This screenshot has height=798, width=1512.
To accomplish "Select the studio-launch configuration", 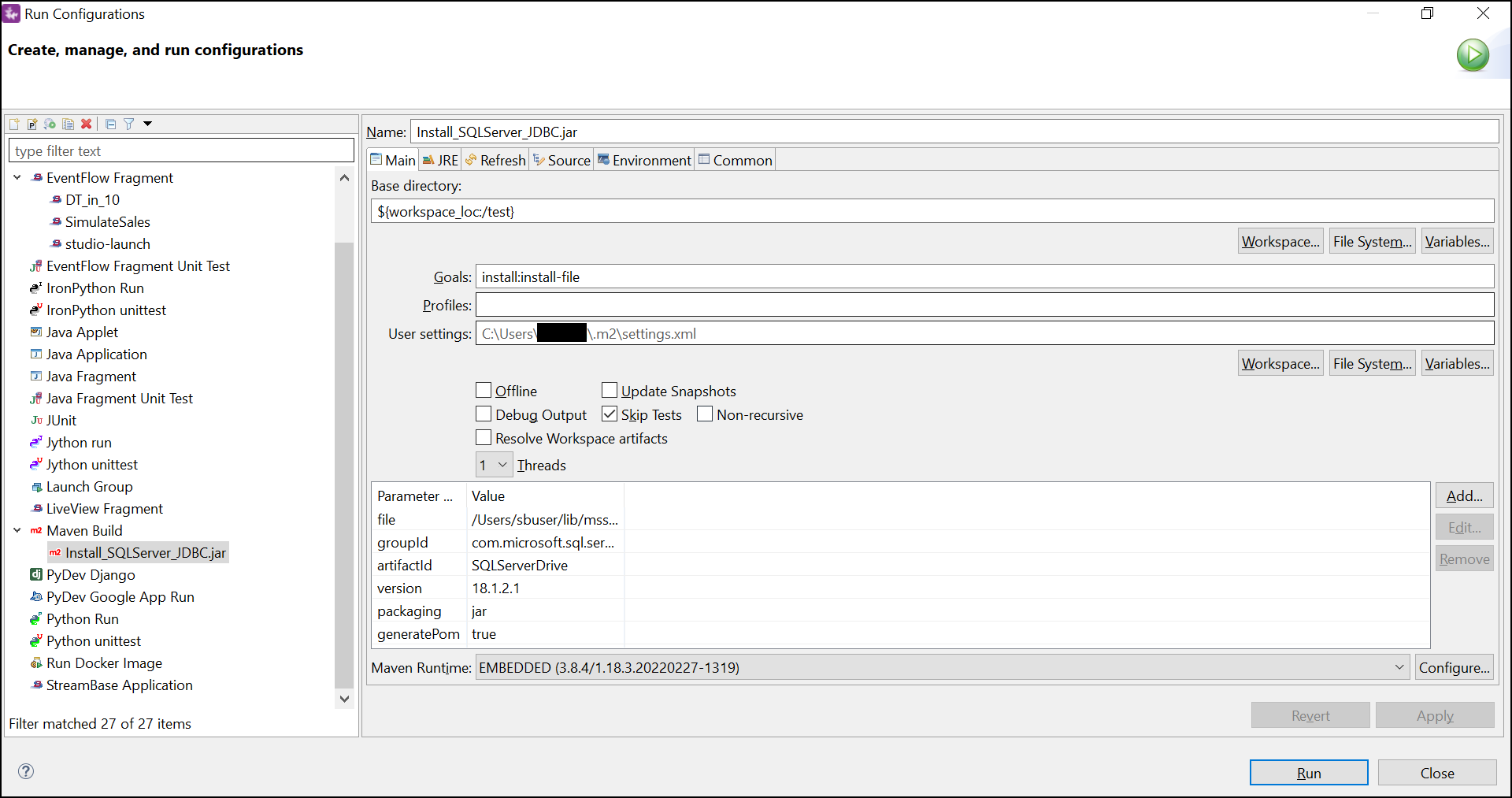I will (107, 244).
